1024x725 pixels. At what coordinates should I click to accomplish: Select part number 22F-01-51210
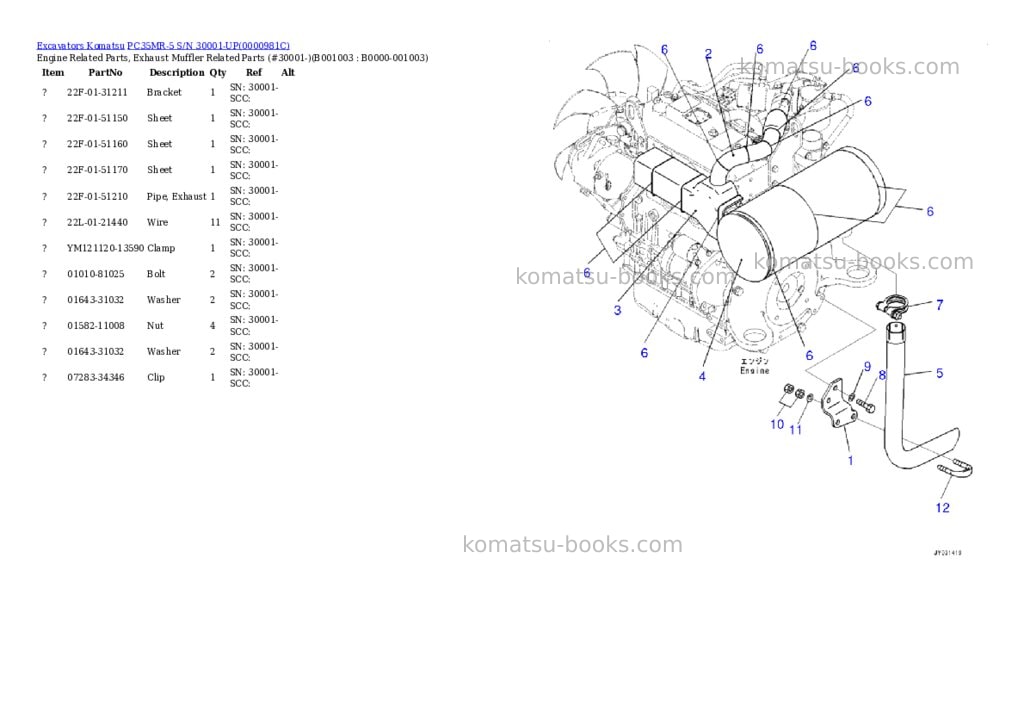97,197
